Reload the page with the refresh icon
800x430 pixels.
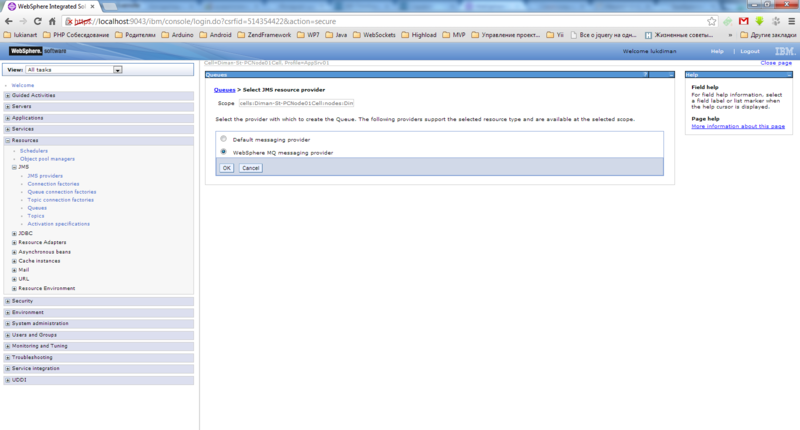point(38,21)
